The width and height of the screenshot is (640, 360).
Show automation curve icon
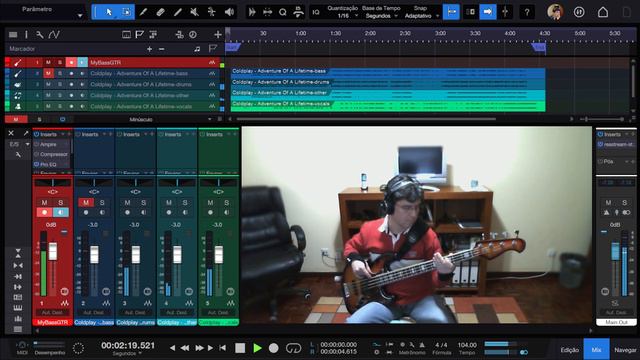pyautogui.click(x=54, y=35)
